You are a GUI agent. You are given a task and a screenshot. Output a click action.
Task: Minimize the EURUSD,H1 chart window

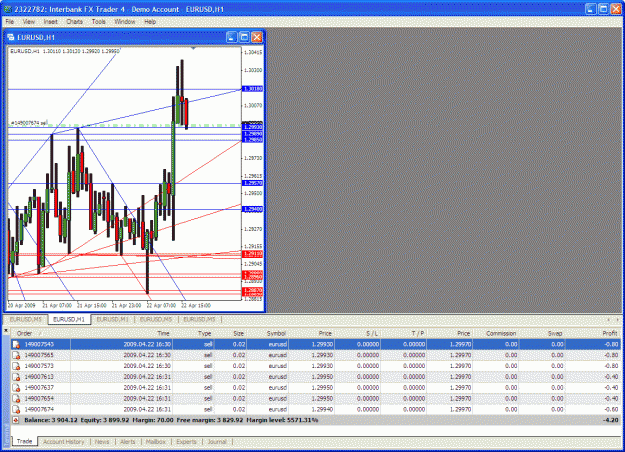(232, 37)
